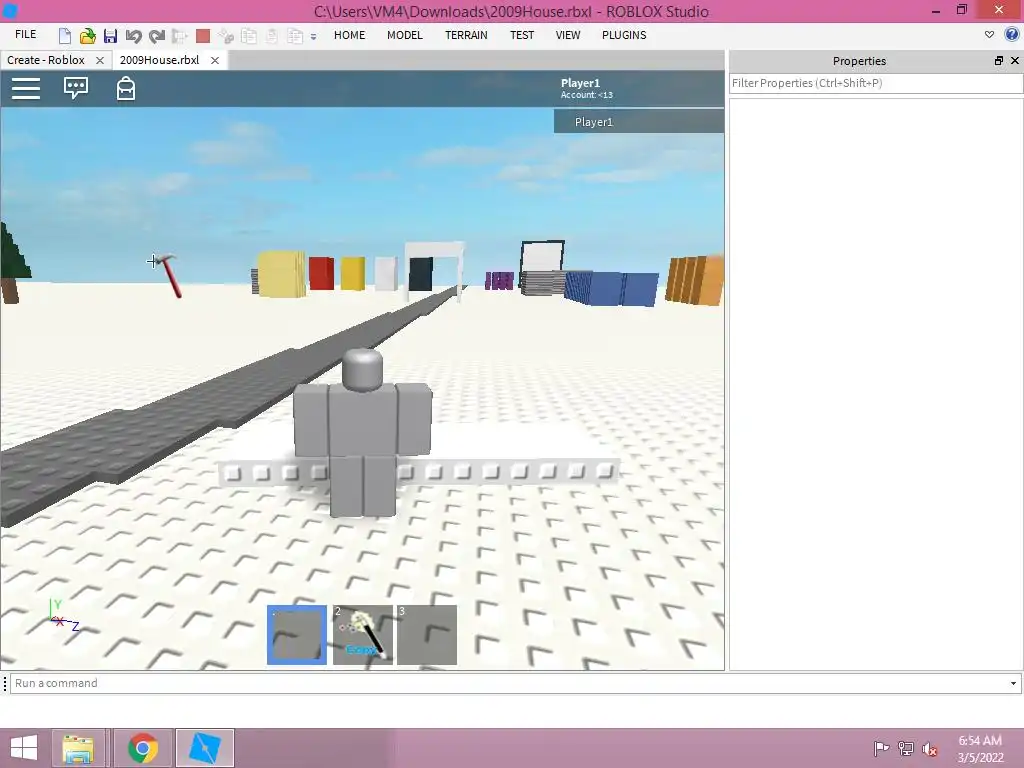Open the TEST ribbon tab
Viewport: 1024px width, 768px height.
(522, 35)
